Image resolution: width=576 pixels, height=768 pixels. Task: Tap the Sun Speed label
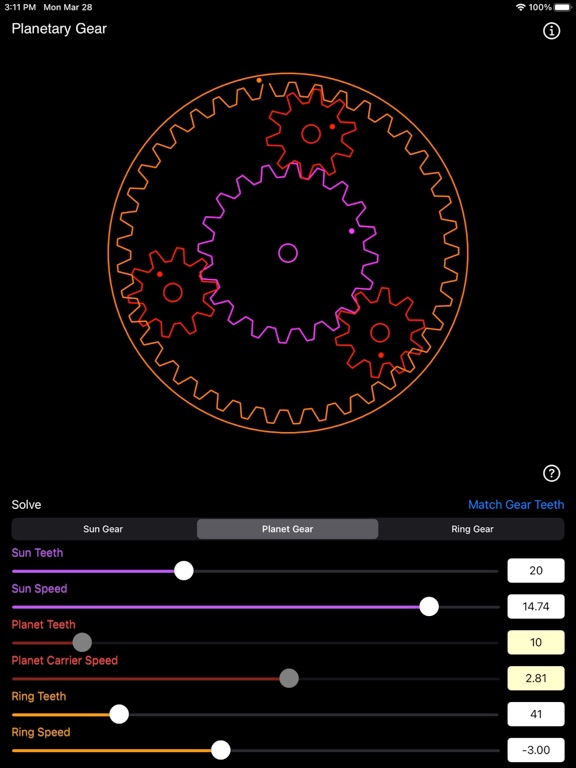[39, 589]
